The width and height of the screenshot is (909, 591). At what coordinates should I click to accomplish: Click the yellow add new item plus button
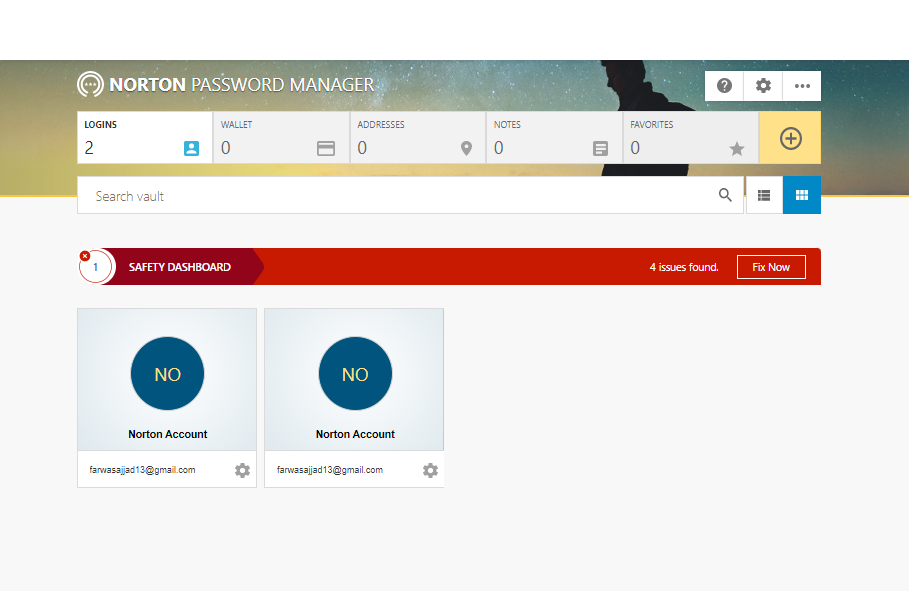pyautogui.click(x=790, y=138)
